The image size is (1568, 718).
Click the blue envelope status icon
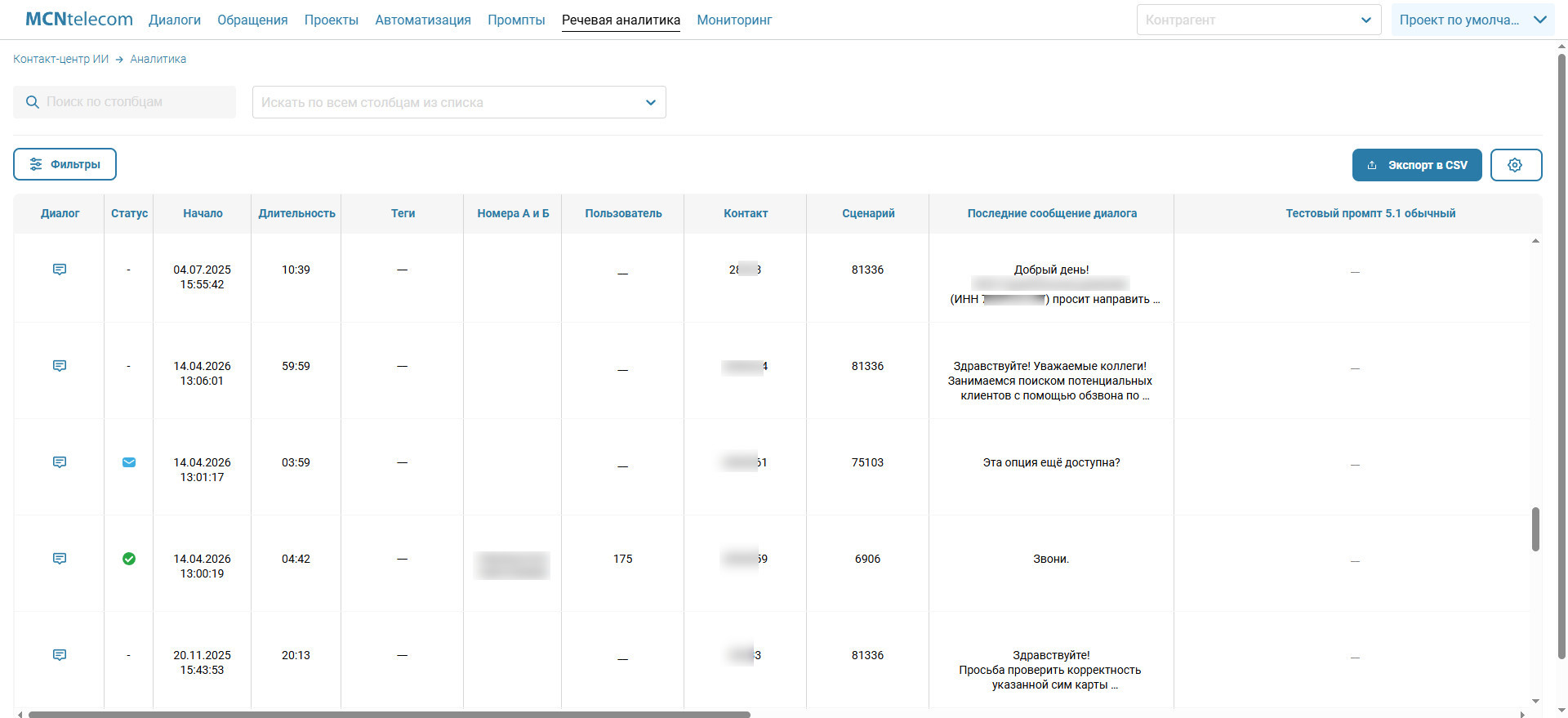(129, 462)
